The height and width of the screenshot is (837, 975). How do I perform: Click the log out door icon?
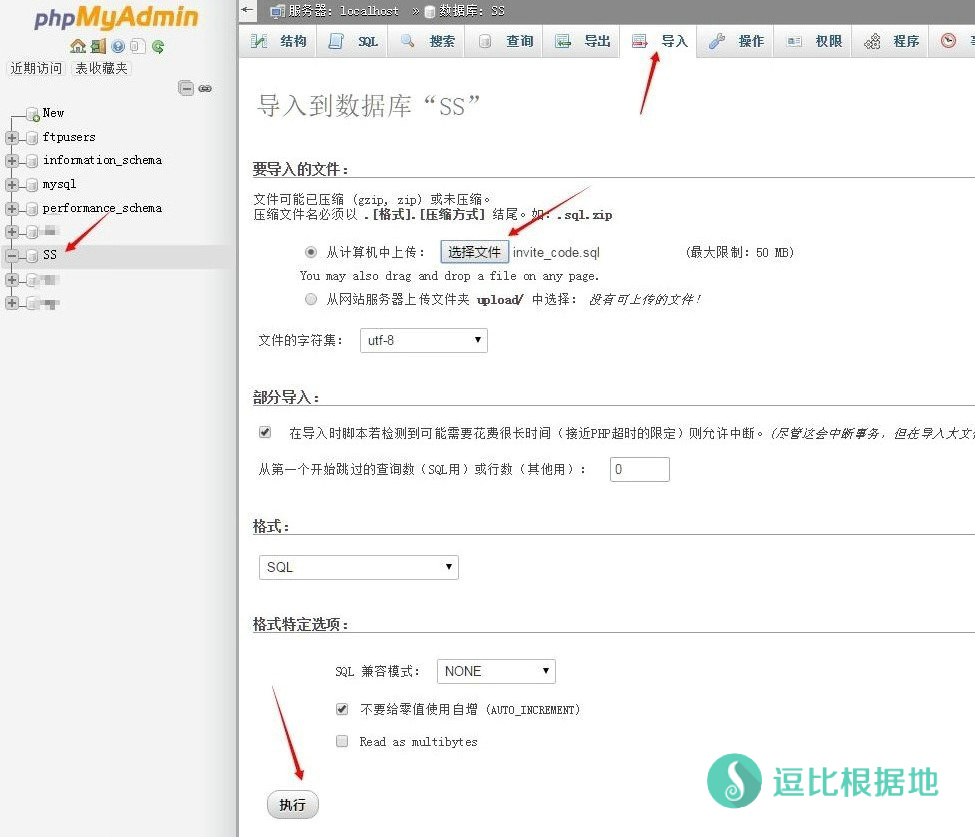(98, 46)
